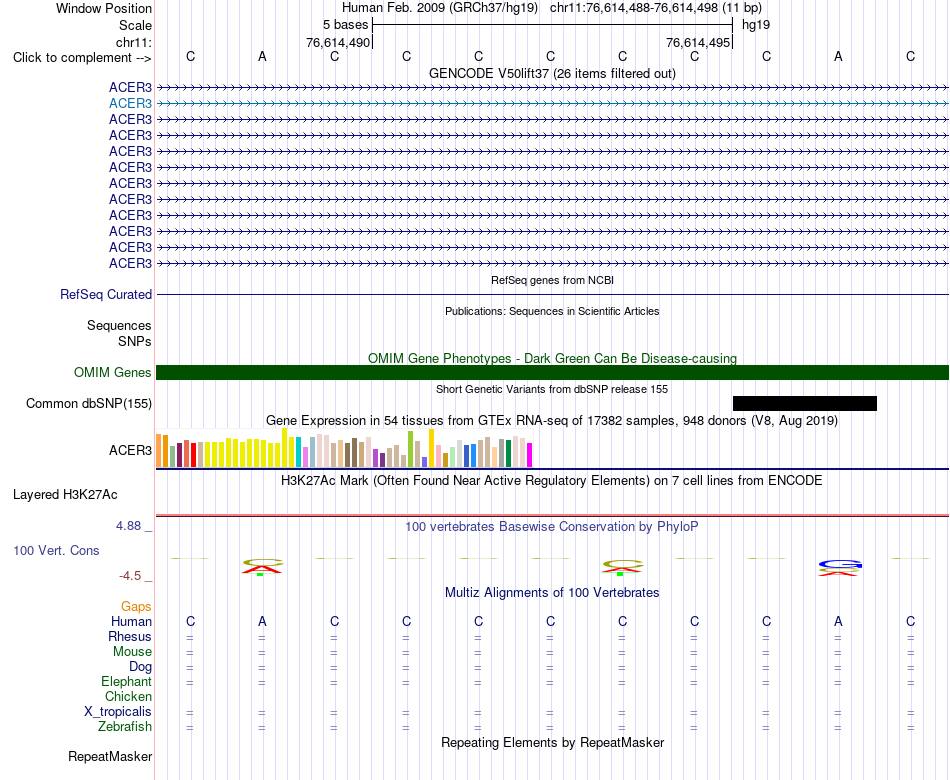The width and height of the screenshot is (950, 780).
Task: Click the Common dbSNP(155) label
Action: tap(89, 404)
